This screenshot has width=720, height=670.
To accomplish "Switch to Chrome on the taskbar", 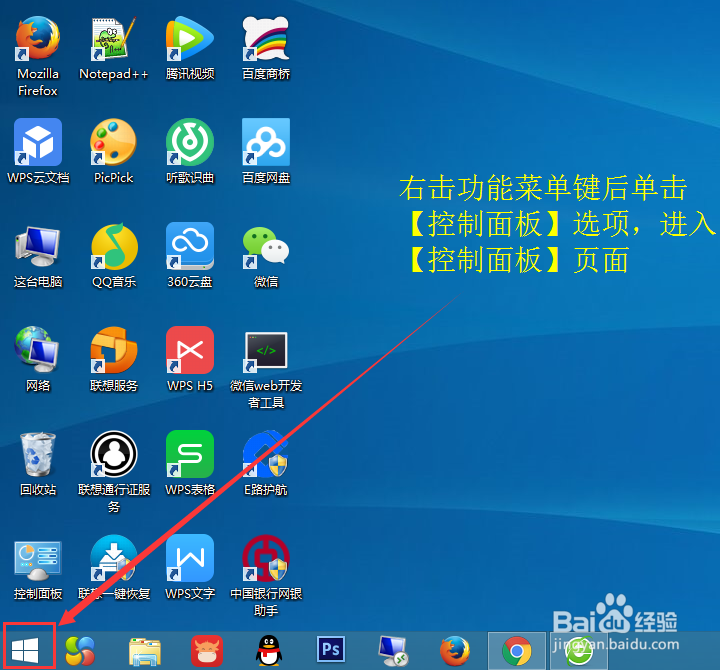I will pos(517,651).
